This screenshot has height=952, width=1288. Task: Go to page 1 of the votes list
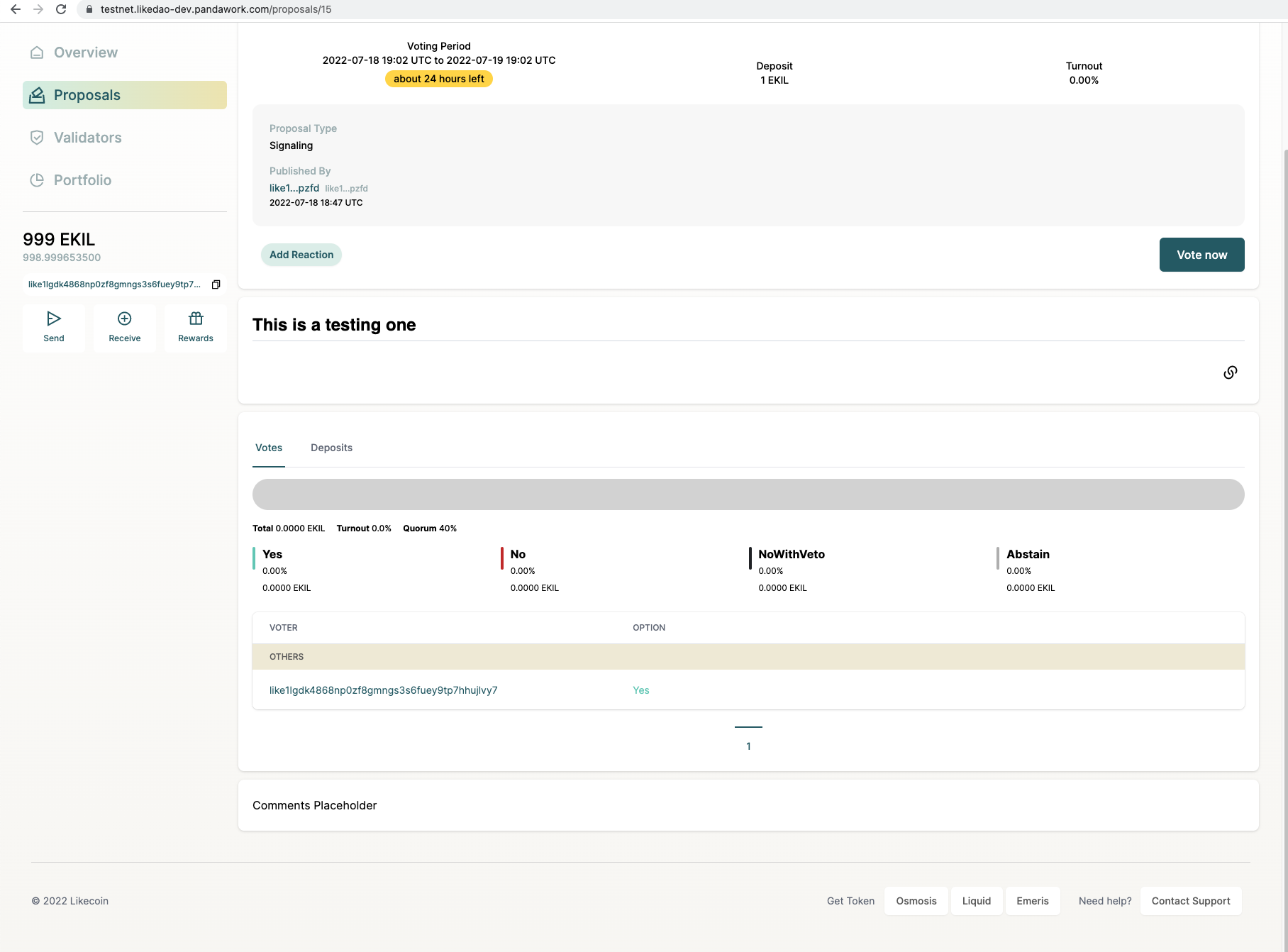748,746
